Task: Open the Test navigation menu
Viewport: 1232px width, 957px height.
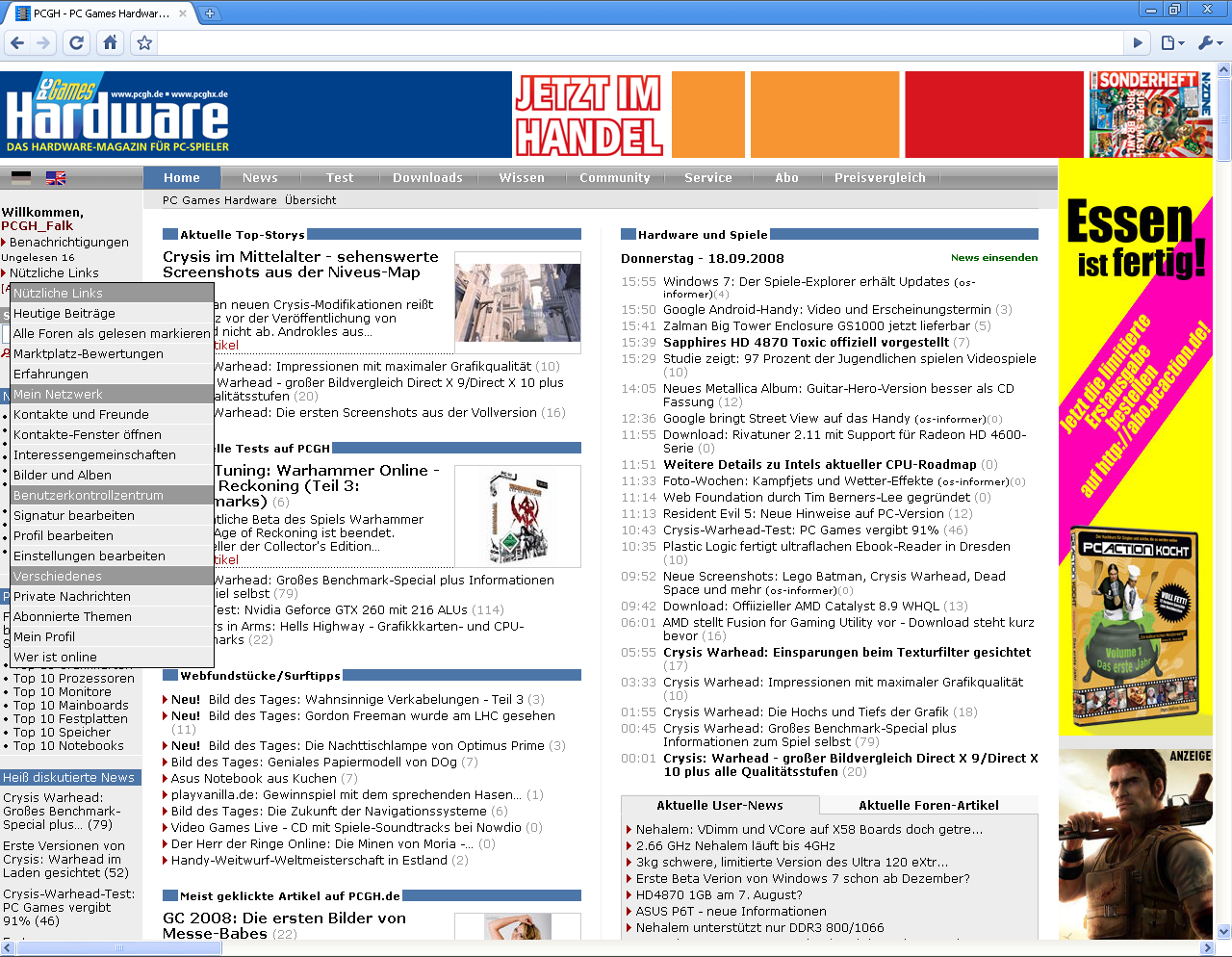Action: coord(340,178)
